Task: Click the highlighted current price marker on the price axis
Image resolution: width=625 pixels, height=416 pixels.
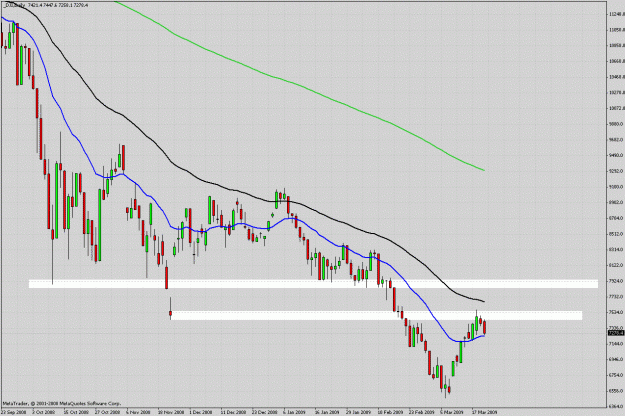Action: (616, 332)
